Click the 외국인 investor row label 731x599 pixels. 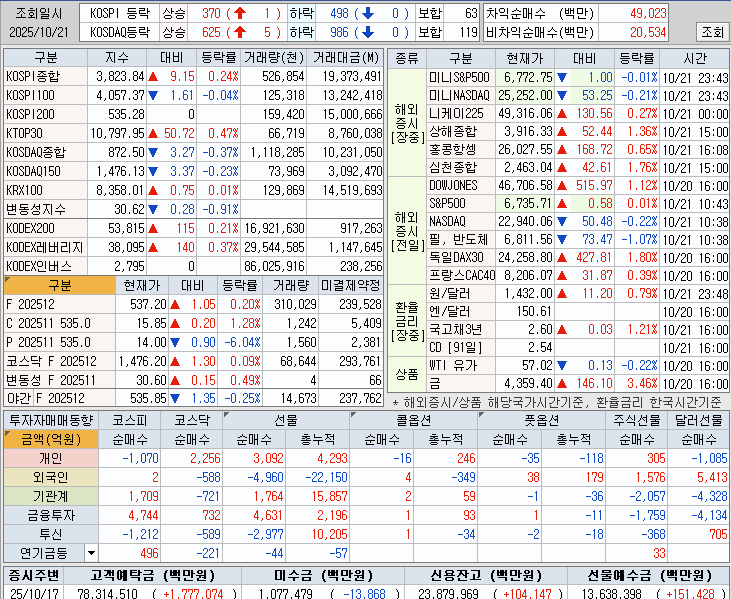coord(51,477)
